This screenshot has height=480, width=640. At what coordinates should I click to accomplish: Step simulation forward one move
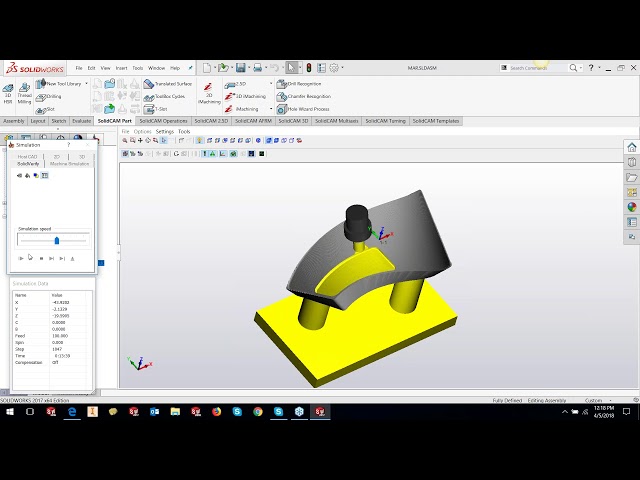pyautogui.click(x=51, y=258)
